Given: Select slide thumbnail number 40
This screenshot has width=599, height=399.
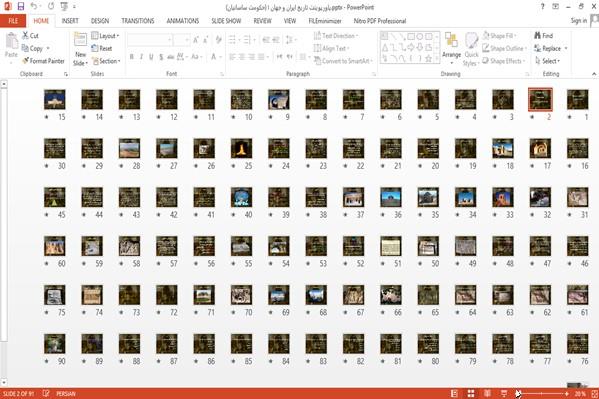Looking at the screenshot, I should [x=241, y=197].
